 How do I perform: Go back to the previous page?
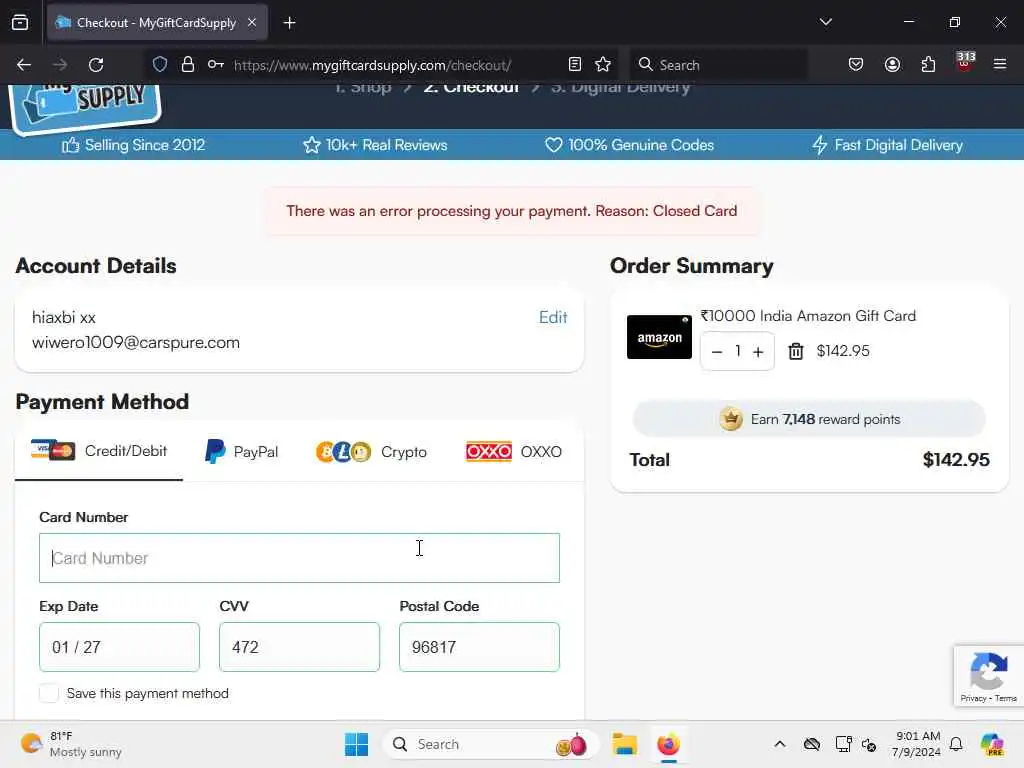point(24,65)
